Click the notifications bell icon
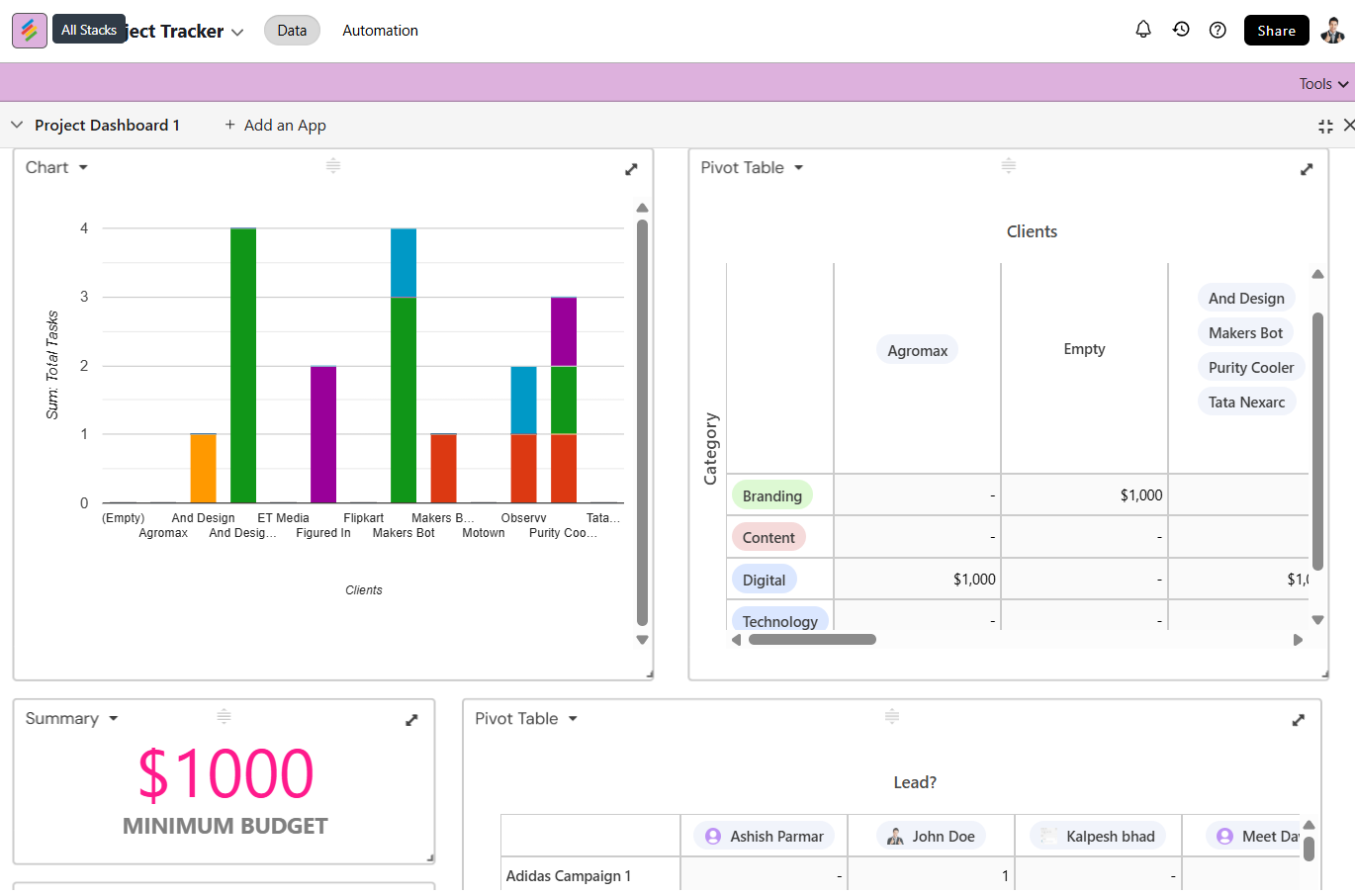The width and height of the screenshot is (1355, 896). point(1143,30)
